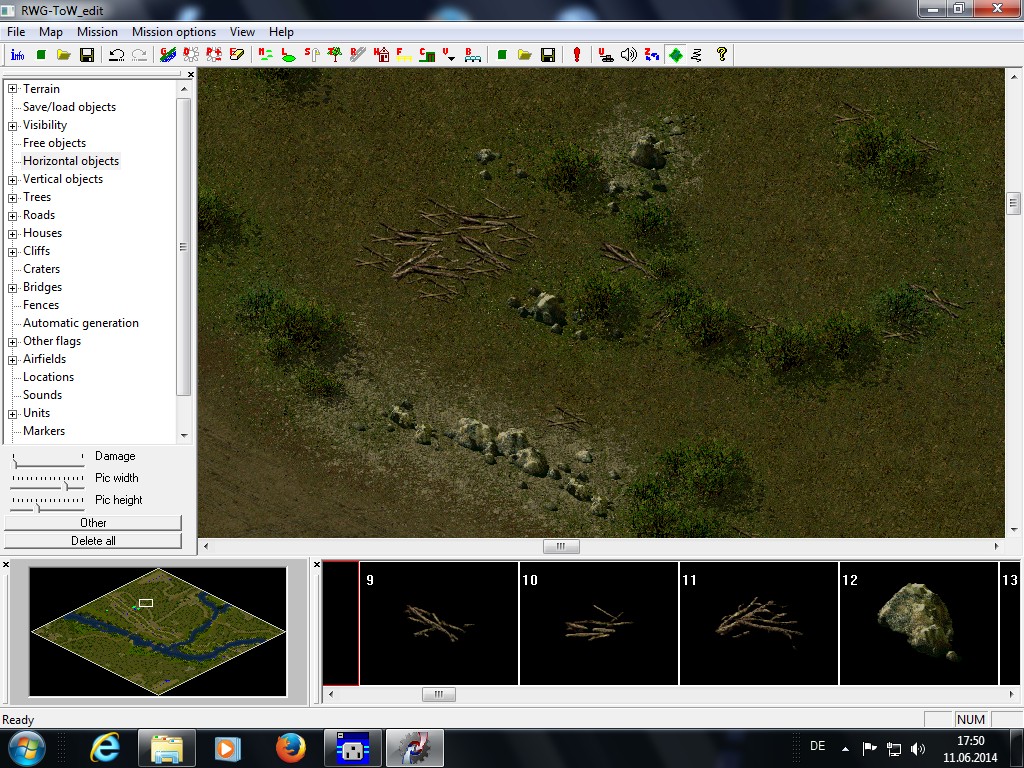Screen dimensions: 1024x768
Task: Open Windows Explorer from the taskbar
Action: tap(167, 748)
